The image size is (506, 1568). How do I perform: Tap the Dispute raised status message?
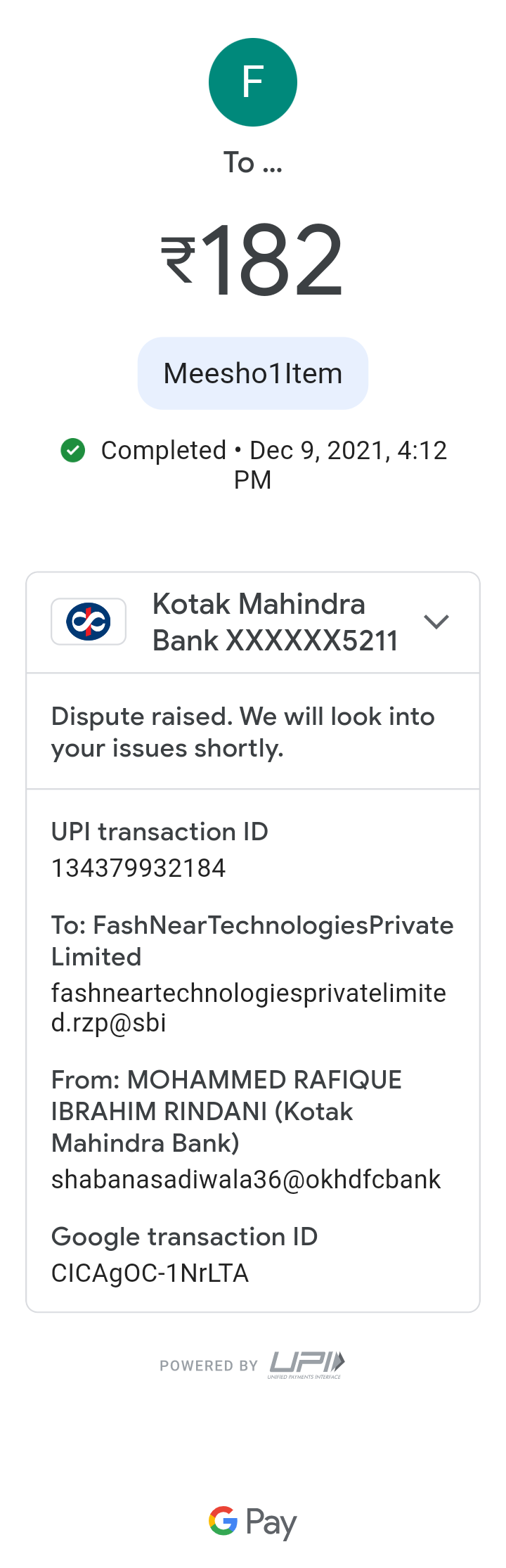coord(242,732)
